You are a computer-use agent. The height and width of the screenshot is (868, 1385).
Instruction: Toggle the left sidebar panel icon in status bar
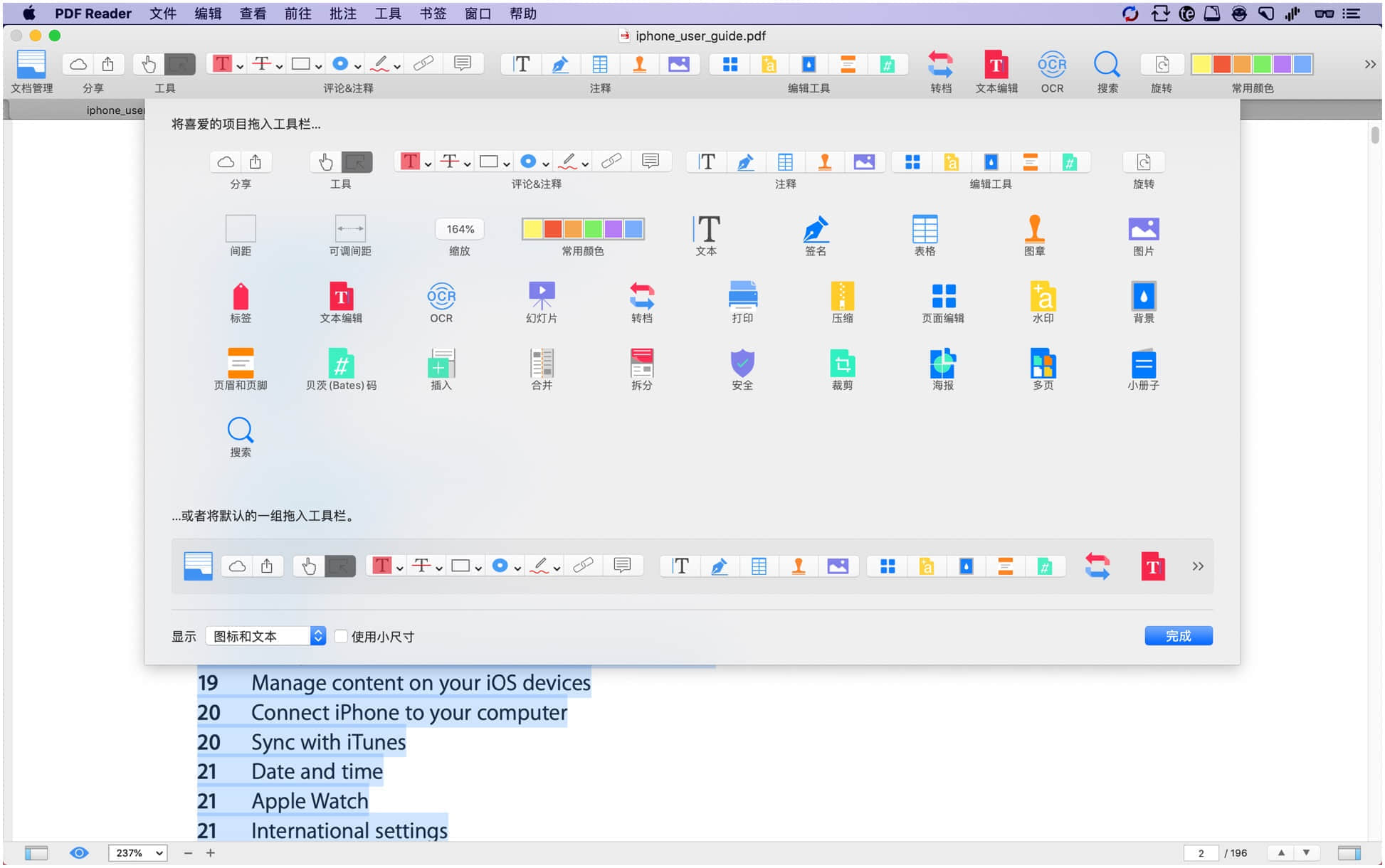(36, 852)
